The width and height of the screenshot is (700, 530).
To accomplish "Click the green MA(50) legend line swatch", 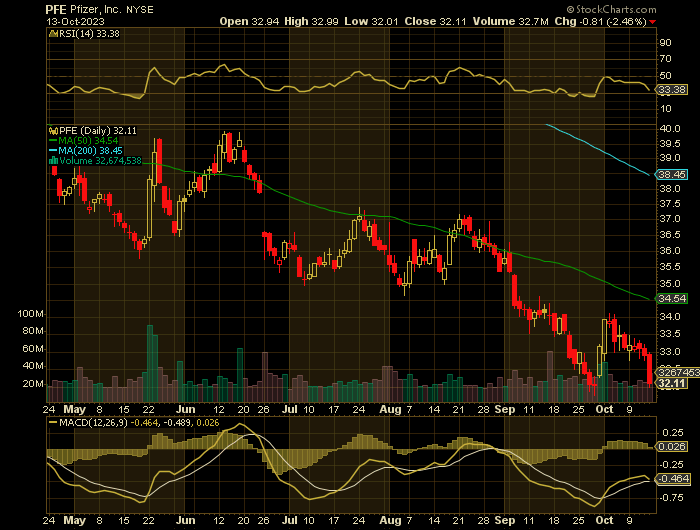I will (x=53, y=141).
